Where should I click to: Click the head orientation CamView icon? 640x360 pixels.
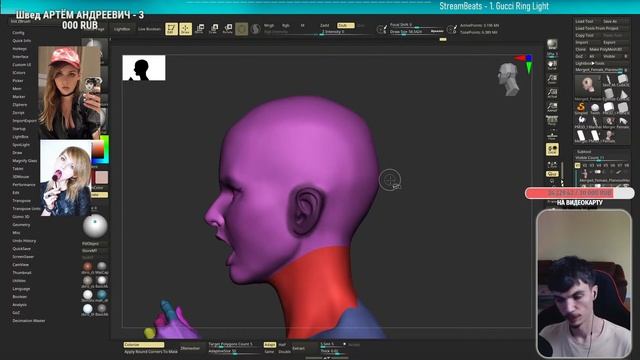coord(507,79)
